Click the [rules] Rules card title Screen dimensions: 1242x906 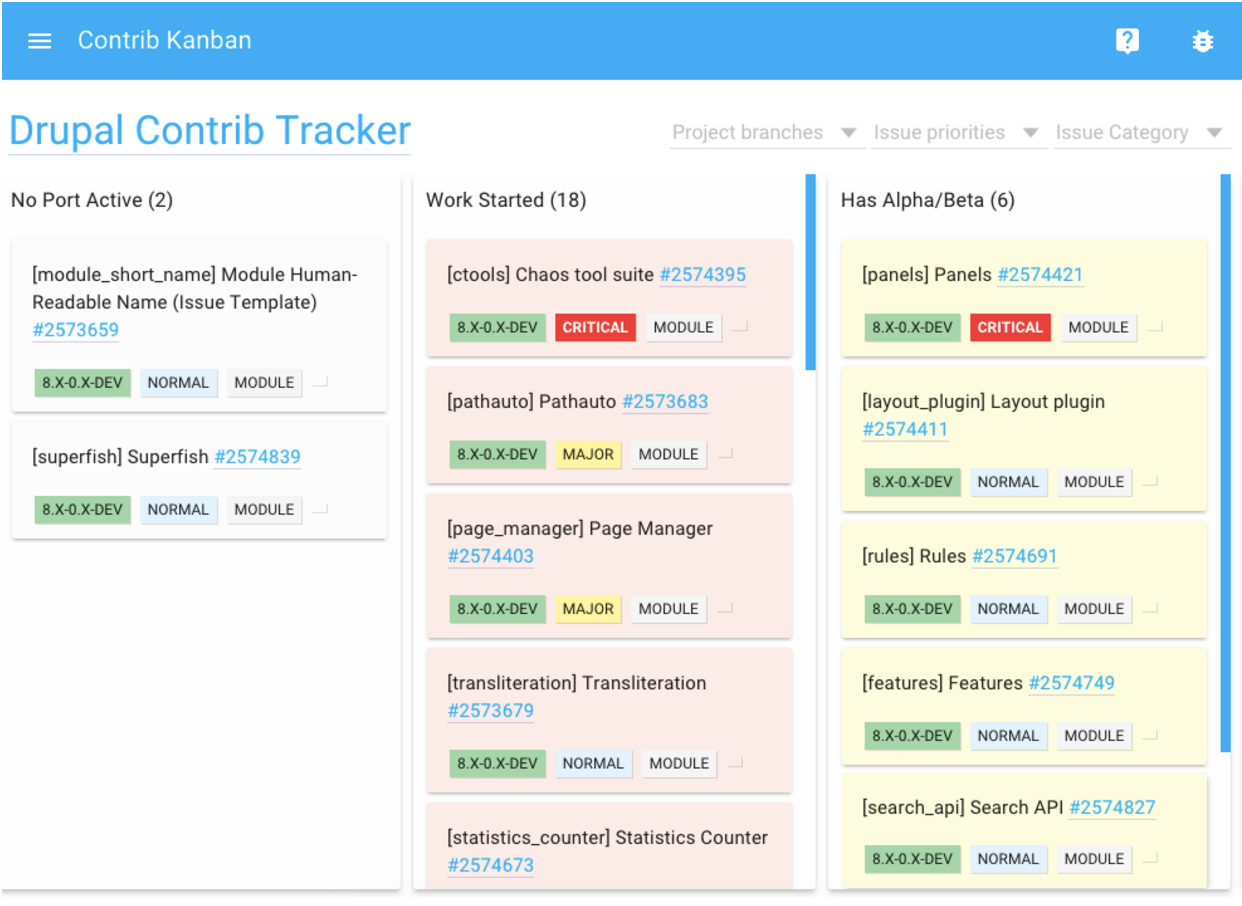tap(914, 556)
